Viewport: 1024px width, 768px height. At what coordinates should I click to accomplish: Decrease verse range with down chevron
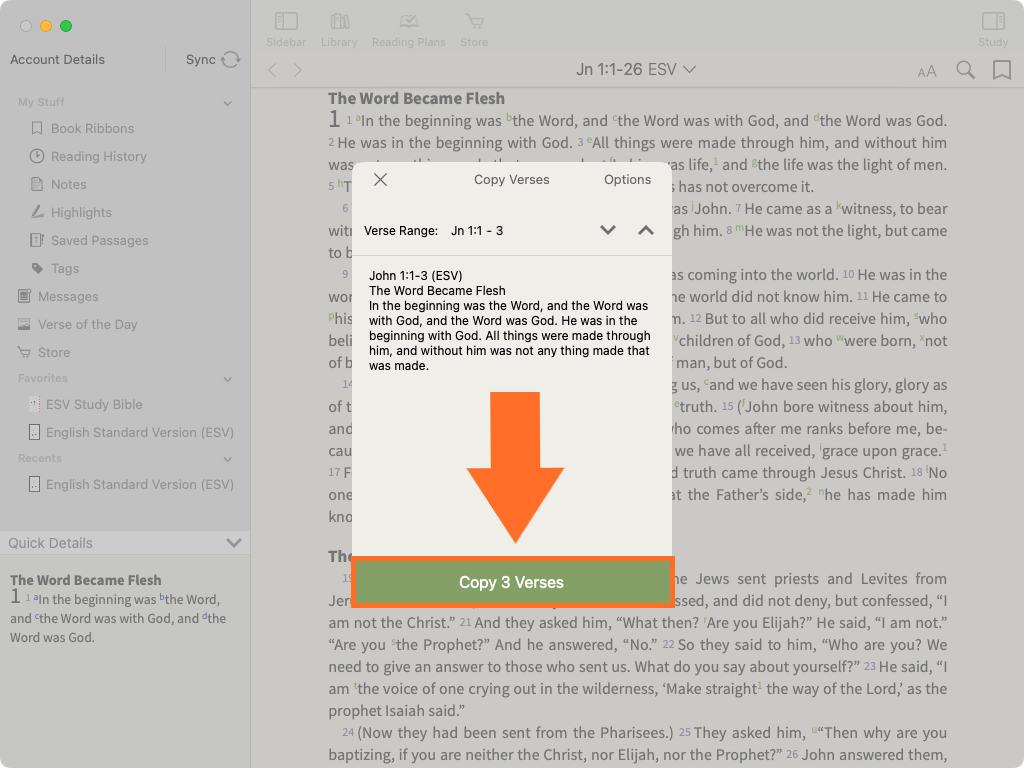click(608, 230)
